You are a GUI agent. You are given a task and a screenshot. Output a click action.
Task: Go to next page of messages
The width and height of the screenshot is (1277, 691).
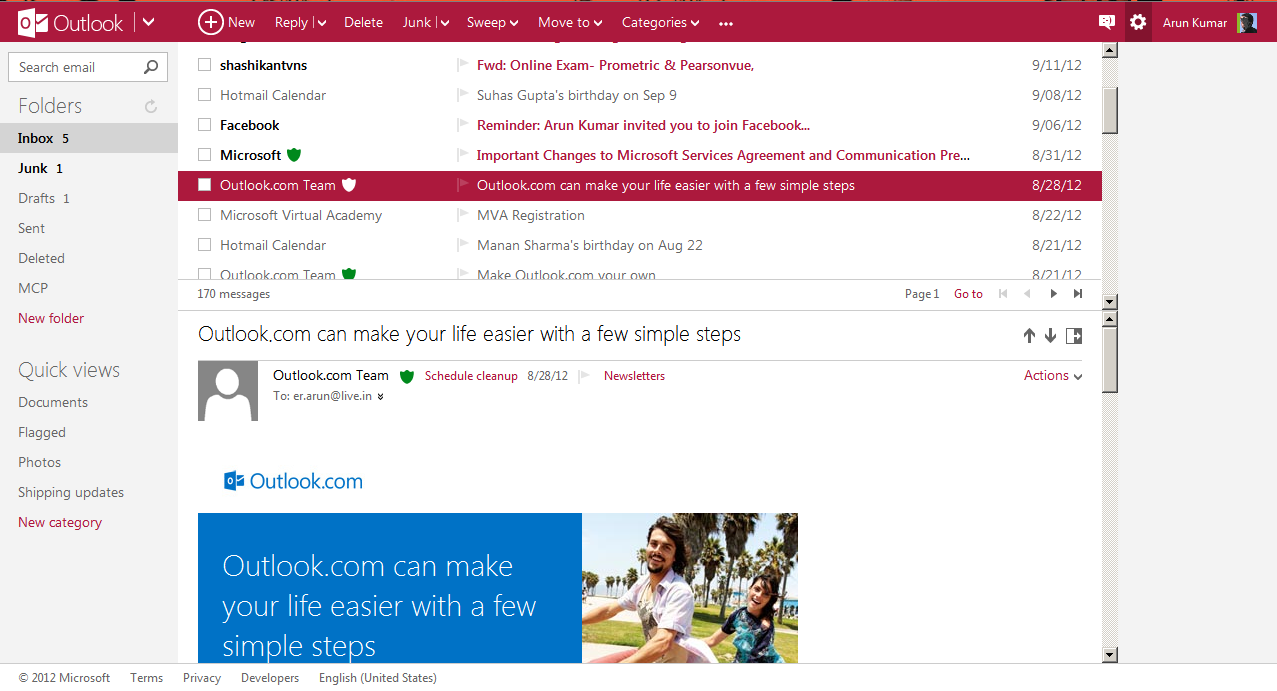click(1053, 294)
